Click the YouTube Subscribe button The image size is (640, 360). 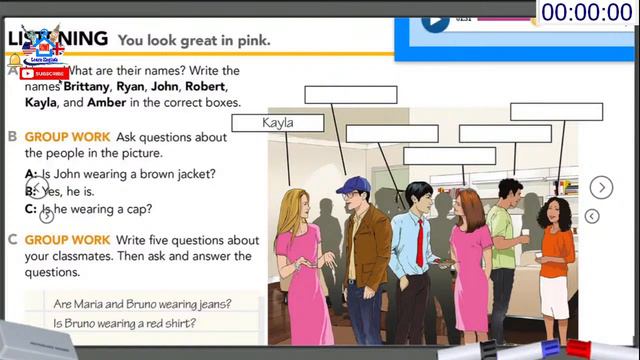click(44, 74)
